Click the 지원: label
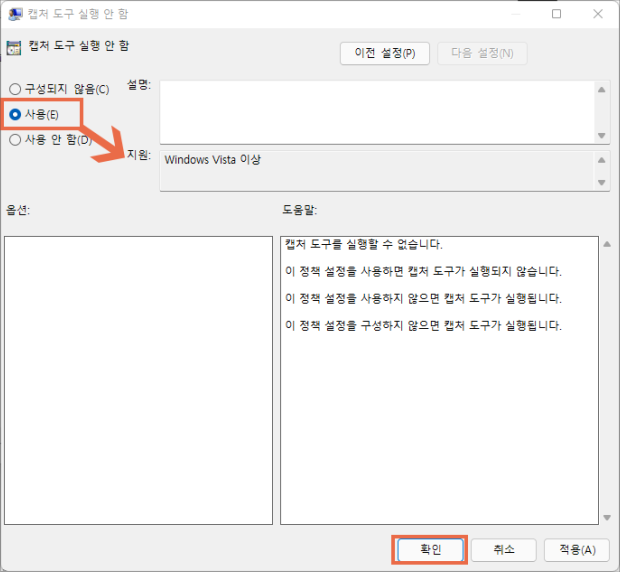The height and width of the screenshot is (572, 620). [139, 155]
